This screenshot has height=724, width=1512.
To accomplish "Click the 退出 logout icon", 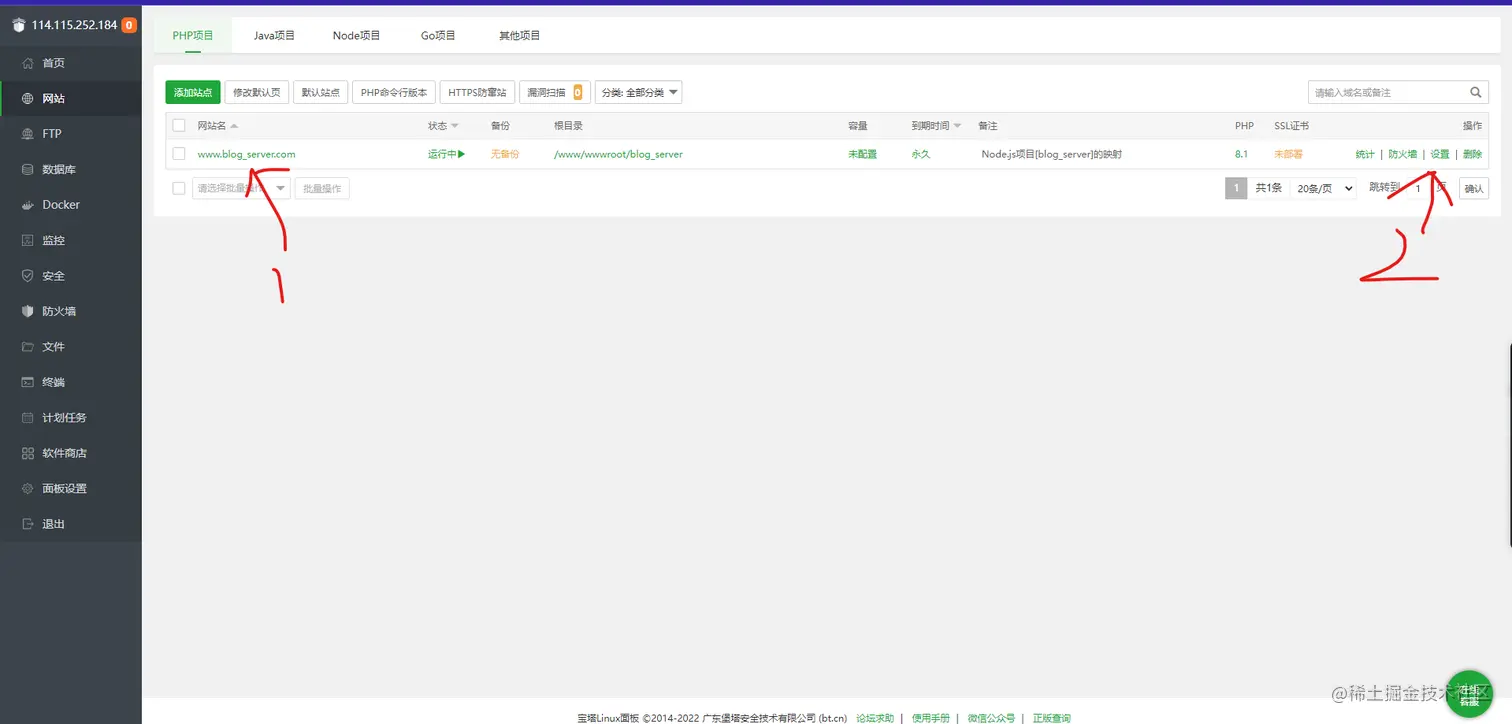I will (28, 524).
